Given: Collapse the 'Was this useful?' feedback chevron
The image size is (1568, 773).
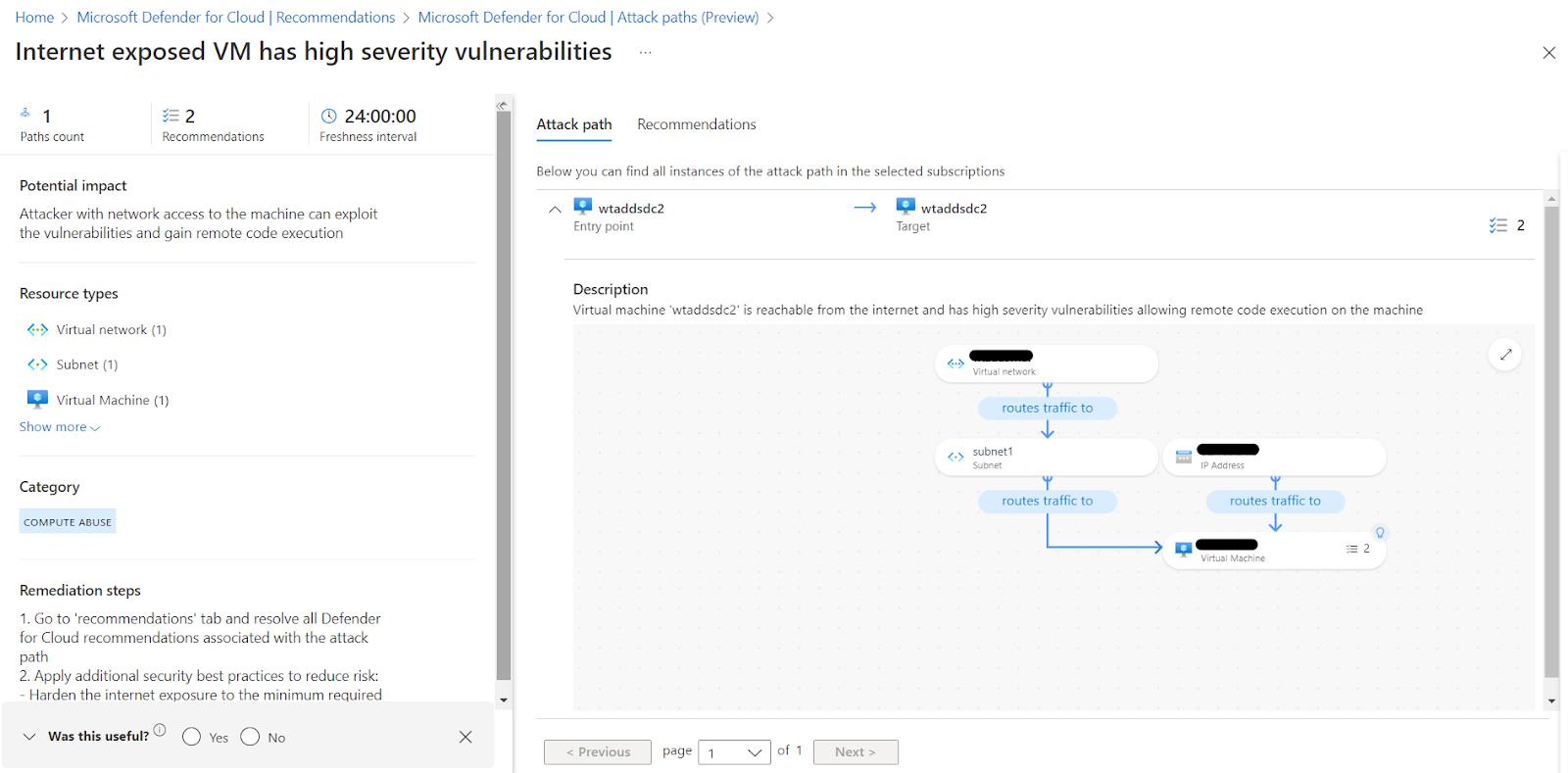Looking at the screenshot, I should [x=29, y=737].
